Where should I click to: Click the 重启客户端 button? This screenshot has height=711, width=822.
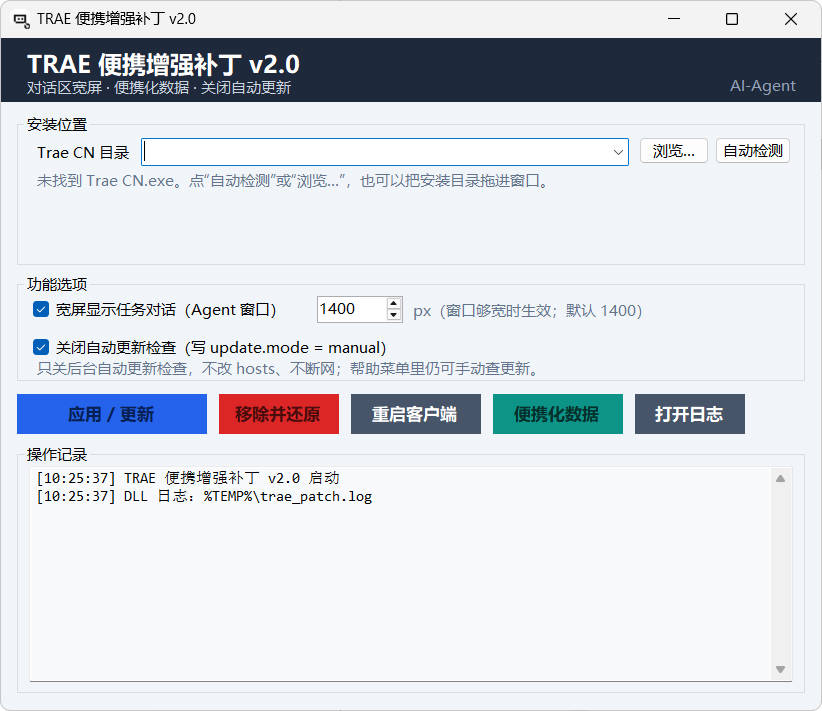[416, 414]
